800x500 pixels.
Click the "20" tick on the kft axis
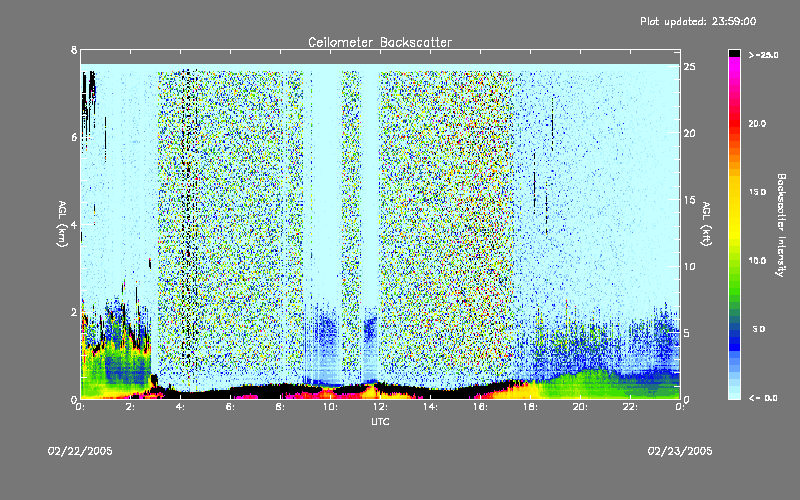[690, 133]
